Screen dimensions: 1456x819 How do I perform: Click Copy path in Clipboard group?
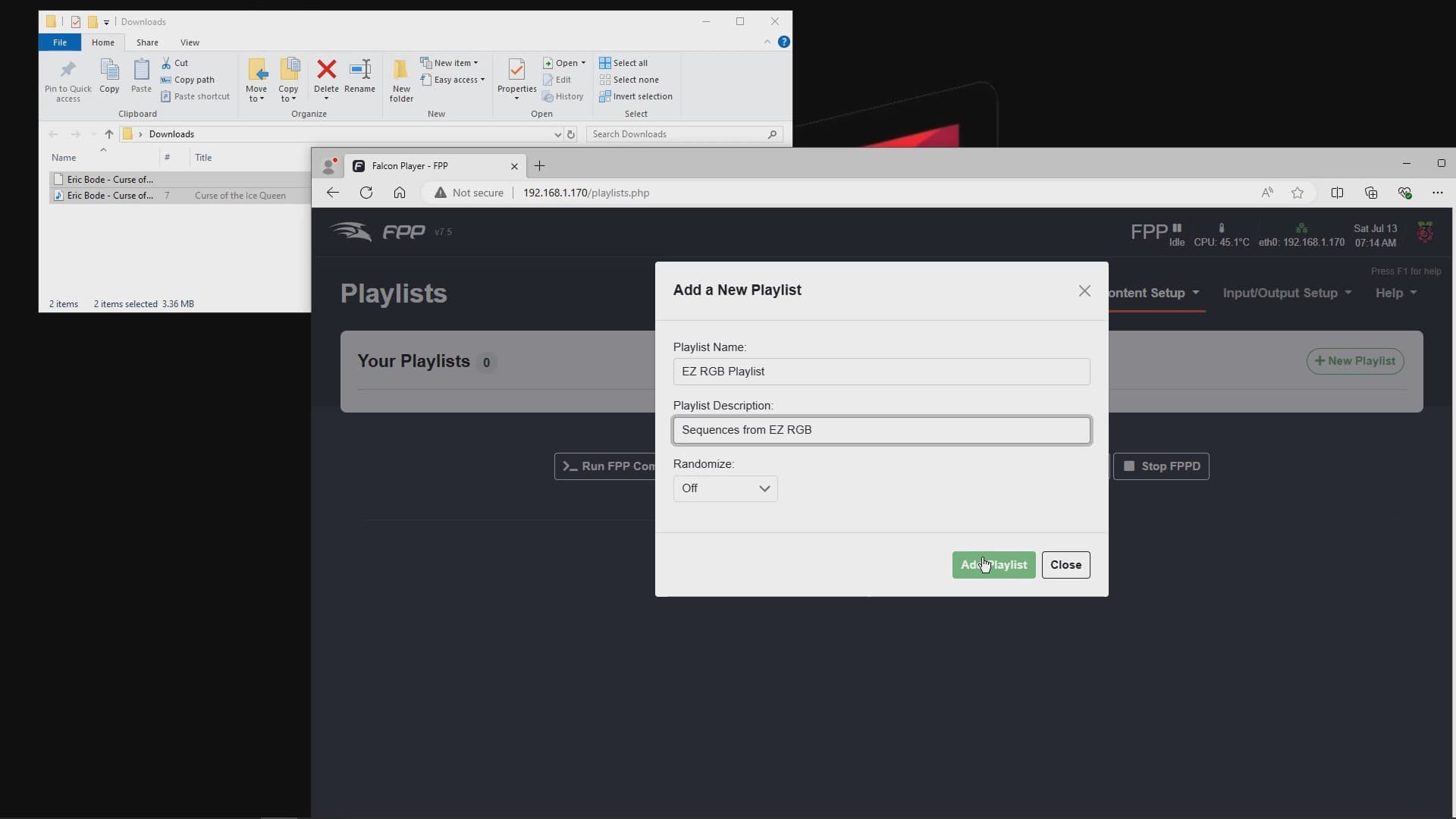pos(187,80)
